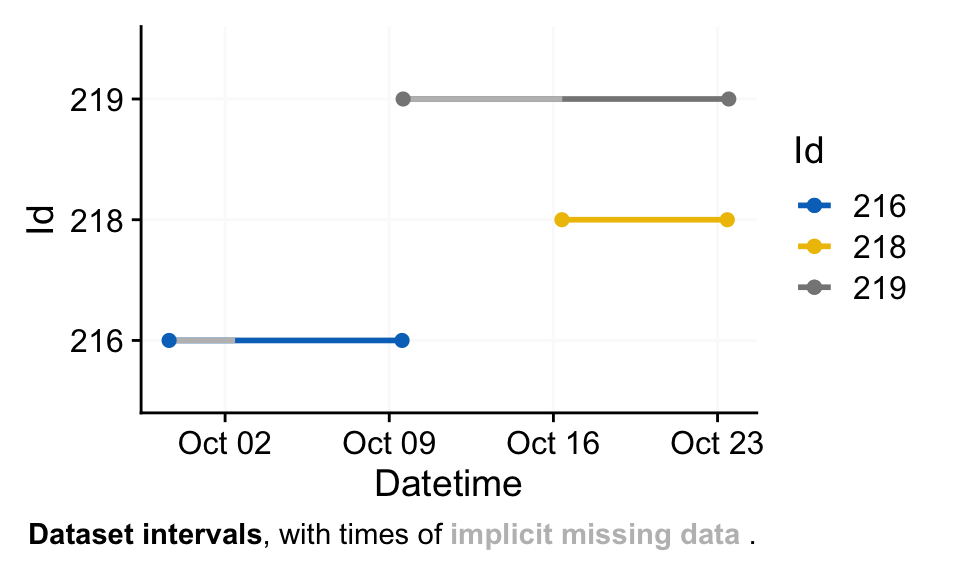Image resolution: width=960 pixels, height=576 pixels.
Task: Click the gray 219 legend marker
Action: (x=814, y=288)
